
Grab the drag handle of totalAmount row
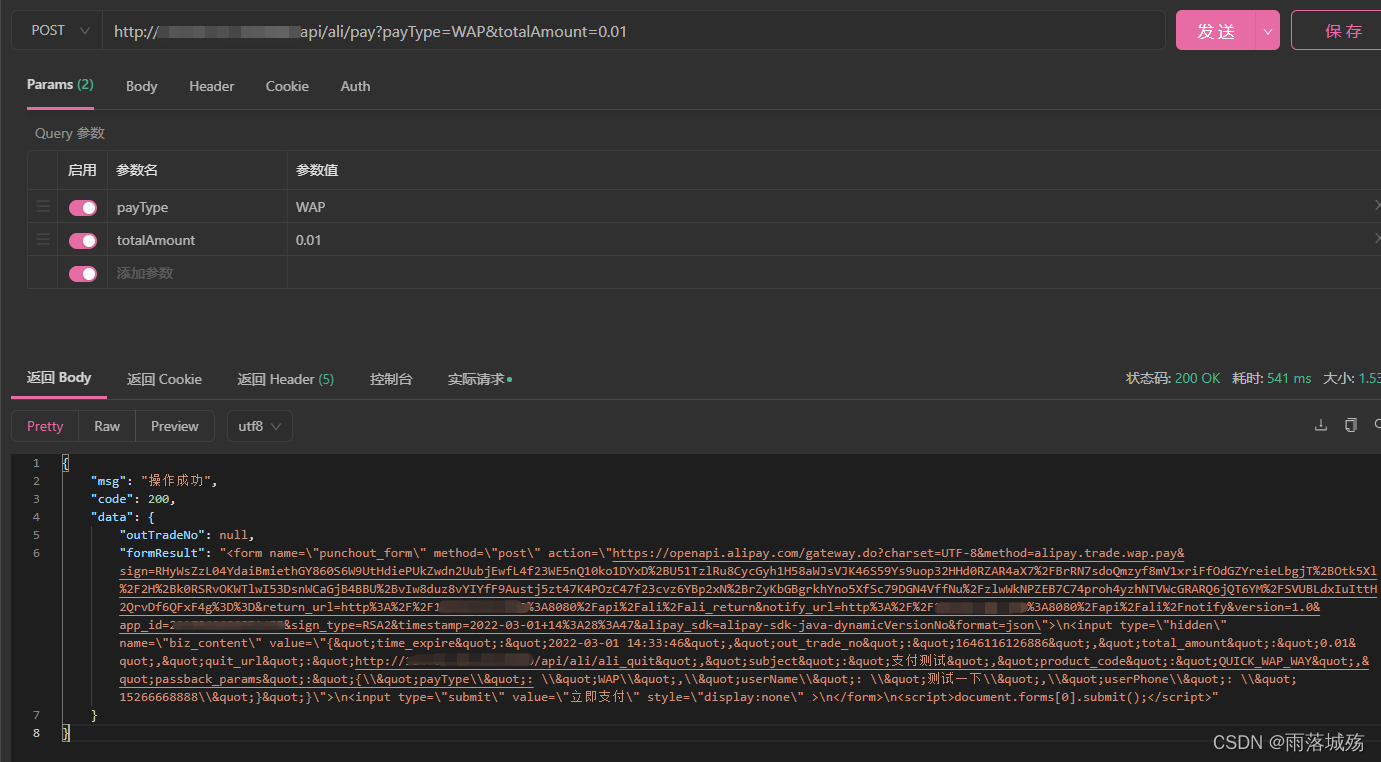[43, 240]
